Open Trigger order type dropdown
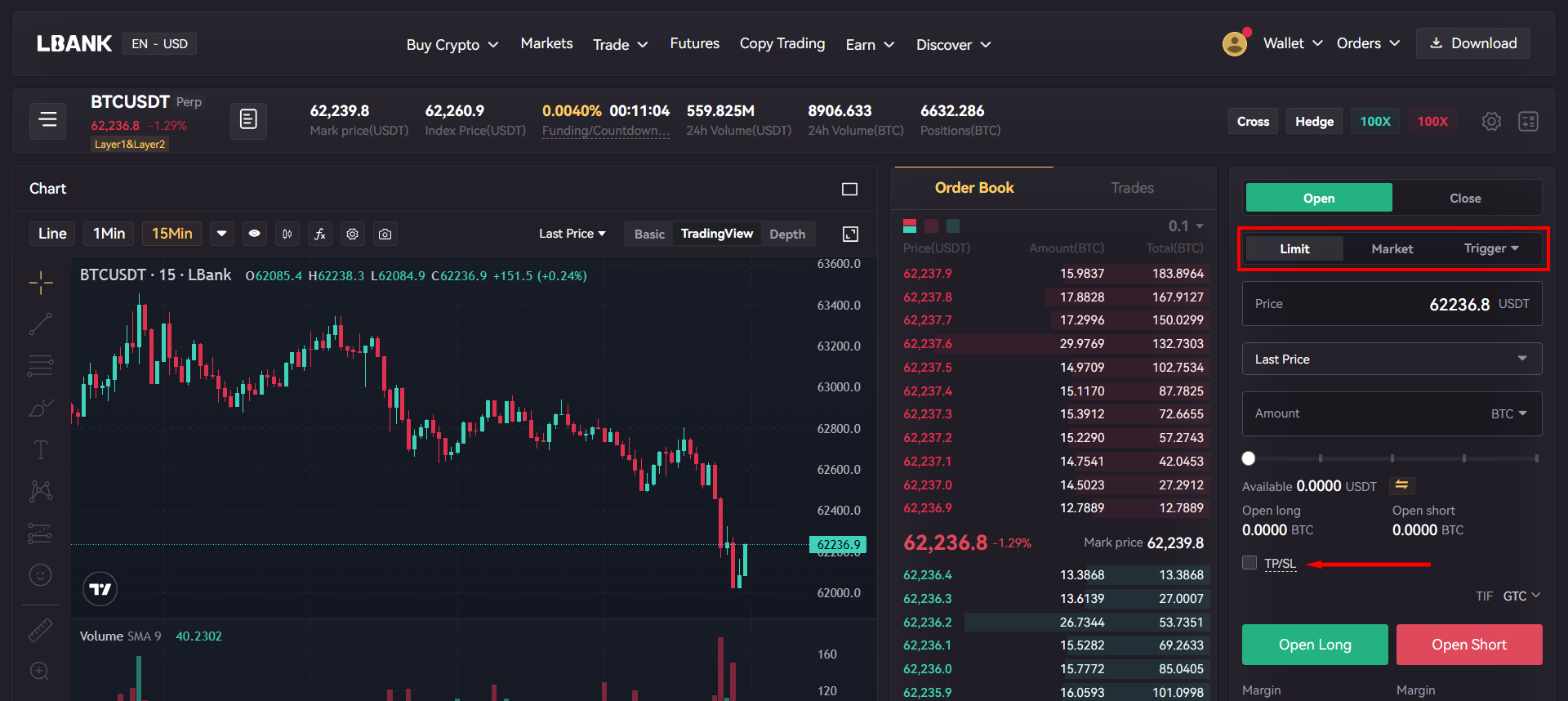 (1491, 248)
